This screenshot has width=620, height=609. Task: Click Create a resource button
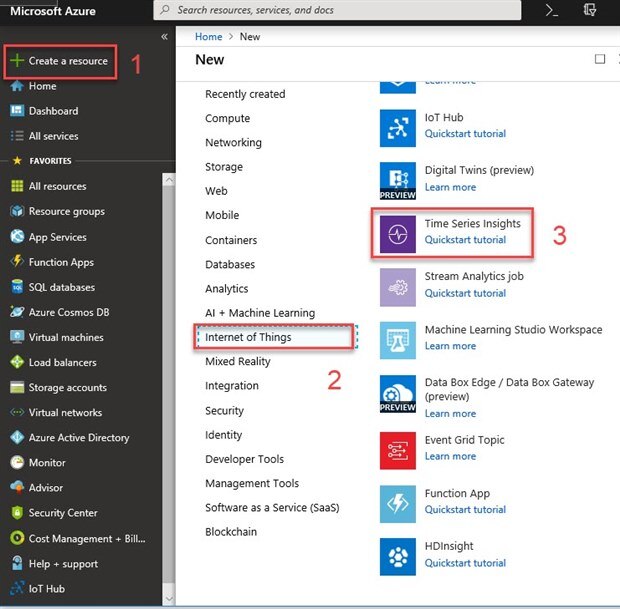pos(59,61)
